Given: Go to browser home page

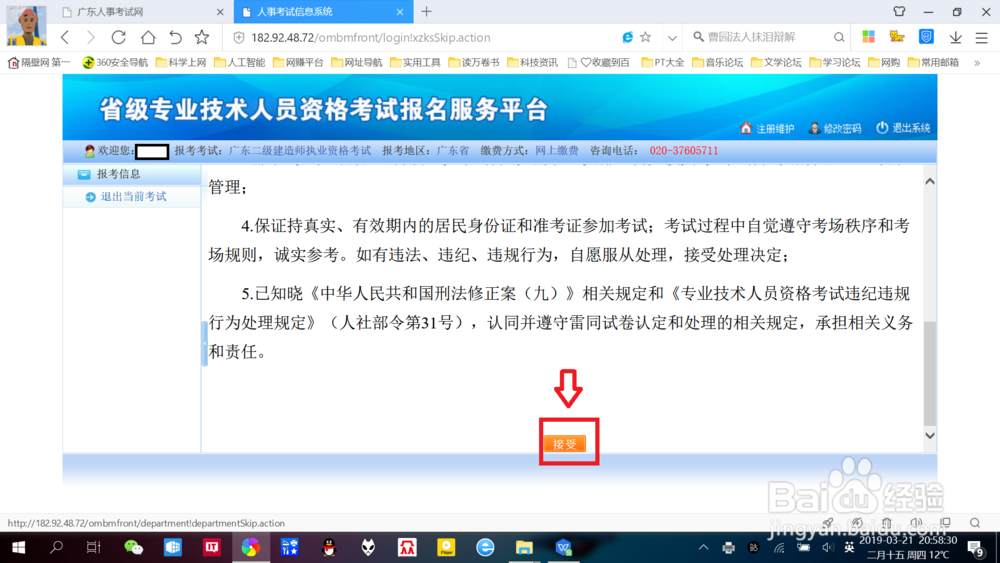Looking at the screenshot, I should point(148,38).
